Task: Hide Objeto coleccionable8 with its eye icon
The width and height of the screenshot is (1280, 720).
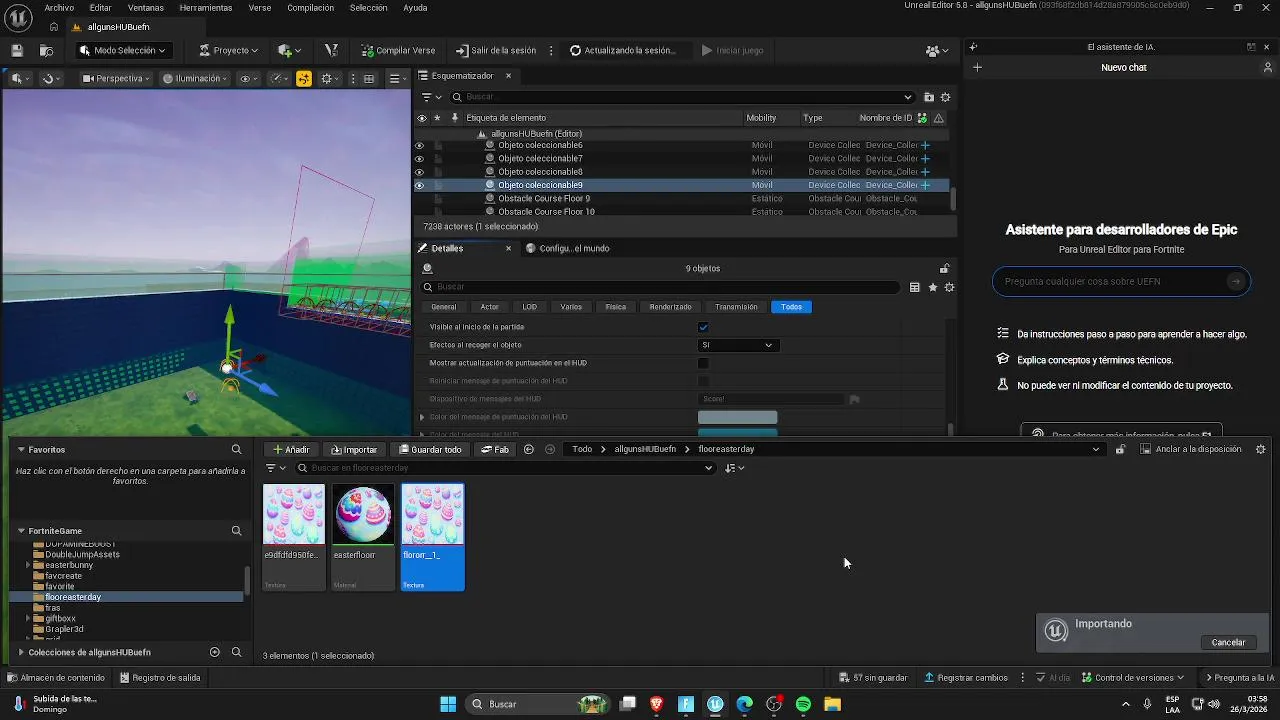Action: pyautogui.click(x=419, y=172)
